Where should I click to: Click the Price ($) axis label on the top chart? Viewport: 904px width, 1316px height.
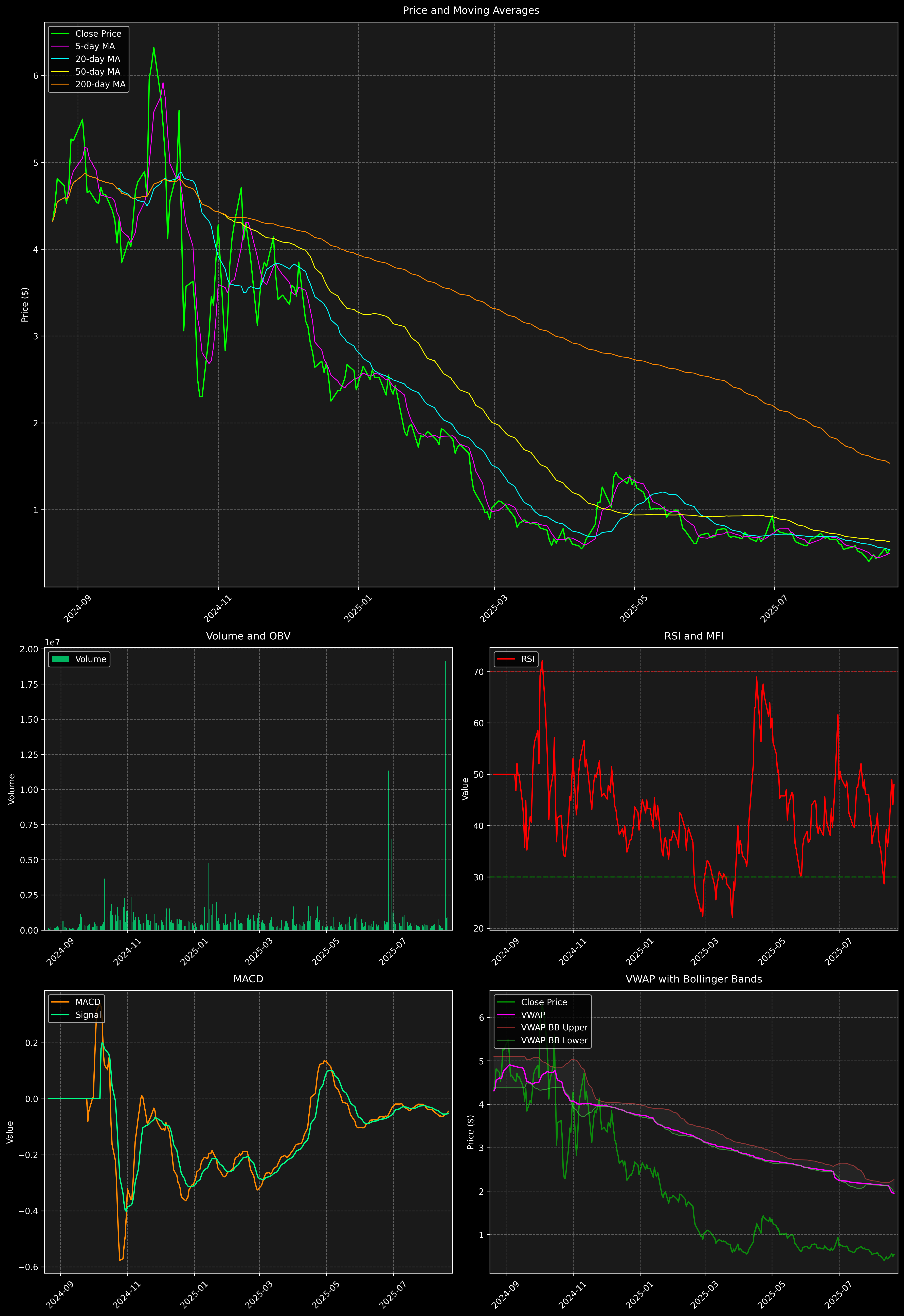[x=25, y=305]
